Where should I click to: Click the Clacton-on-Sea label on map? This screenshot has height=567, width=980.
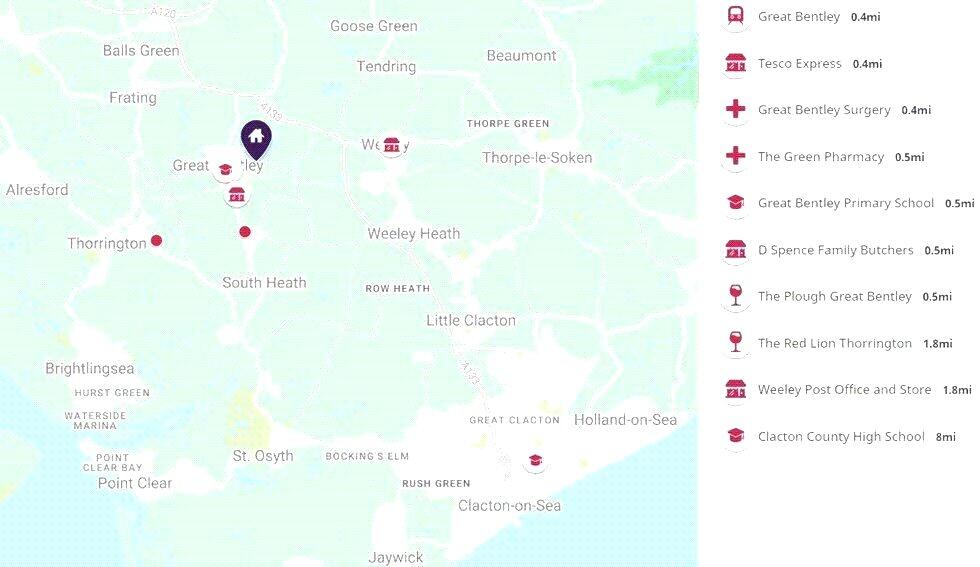pyautogui.click(x=509, y=505)
